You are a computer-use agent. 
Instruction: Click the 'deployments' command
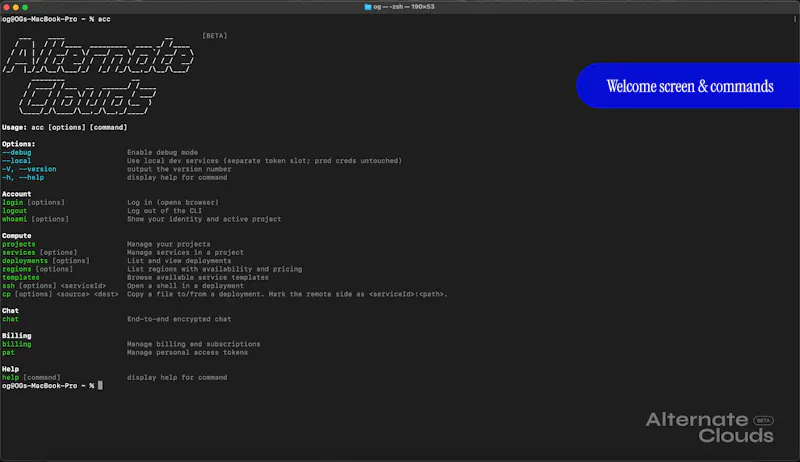(x=24, y=261)
